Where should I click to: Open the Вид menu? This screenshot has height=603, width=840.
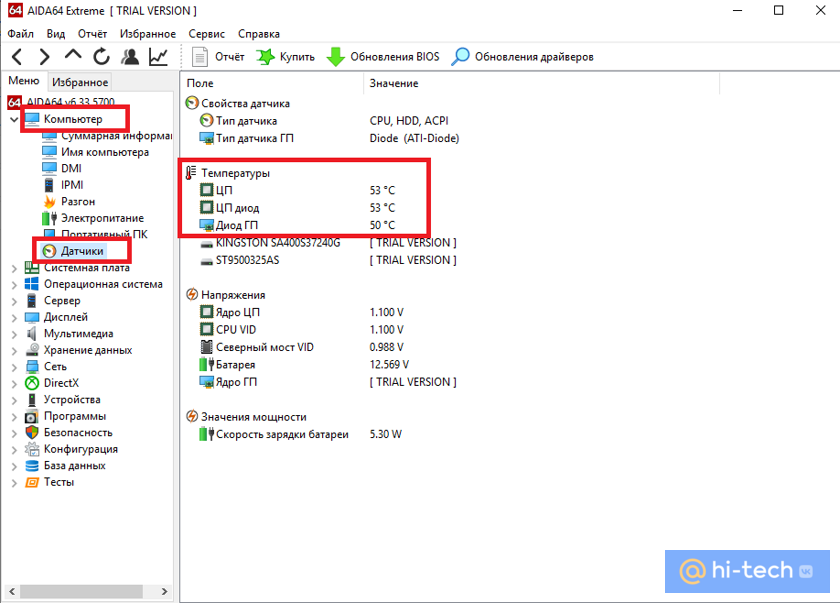(x=56, y=34)
